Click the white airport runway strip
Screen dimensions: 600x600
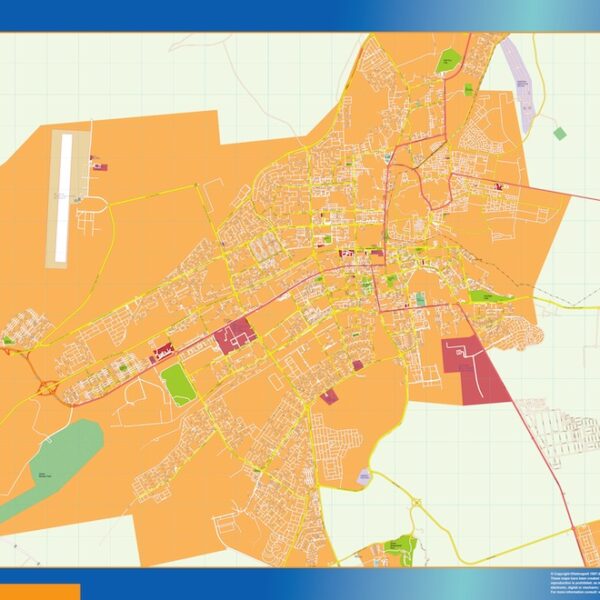64,198
